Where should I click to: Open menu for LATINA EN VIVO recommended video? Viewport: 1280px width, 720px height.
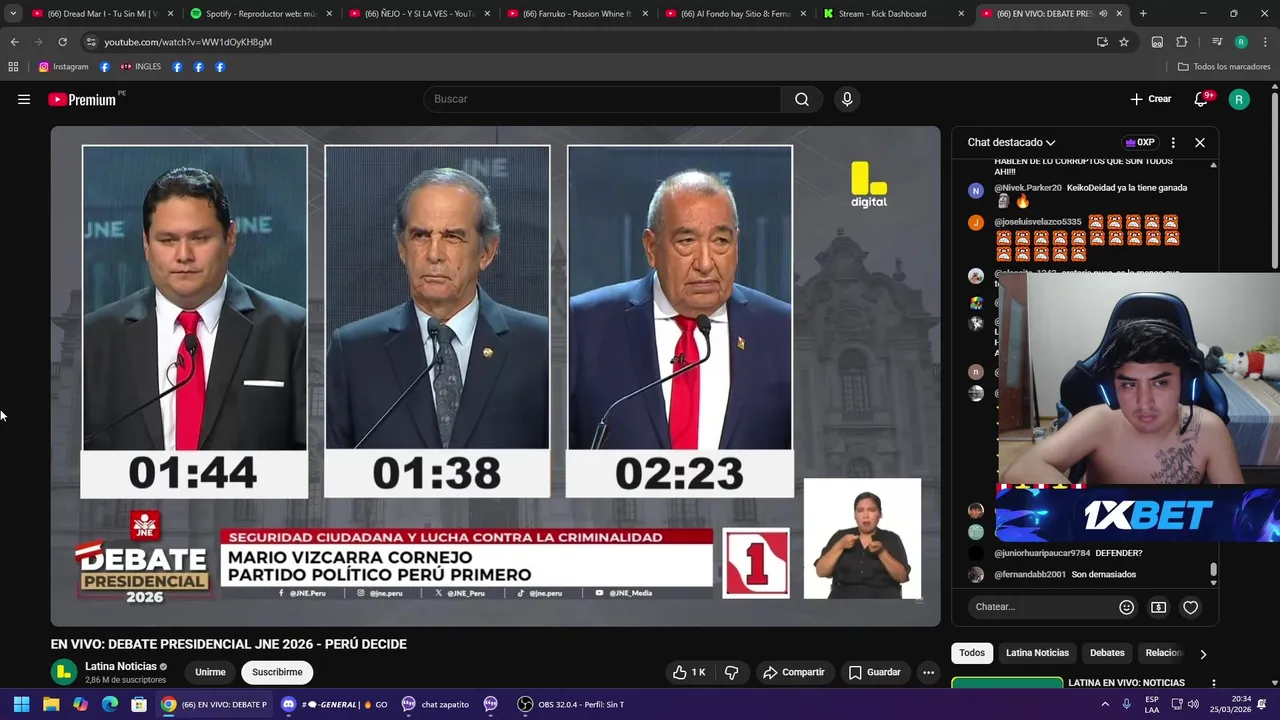pyautogui.click(x=1214, y=684)
